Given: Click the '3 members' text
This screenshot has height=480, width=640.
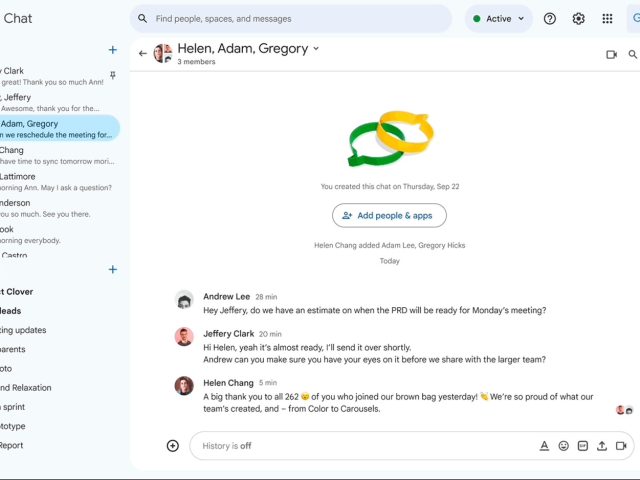Looking at the screenshot, I should coord(196,62).
